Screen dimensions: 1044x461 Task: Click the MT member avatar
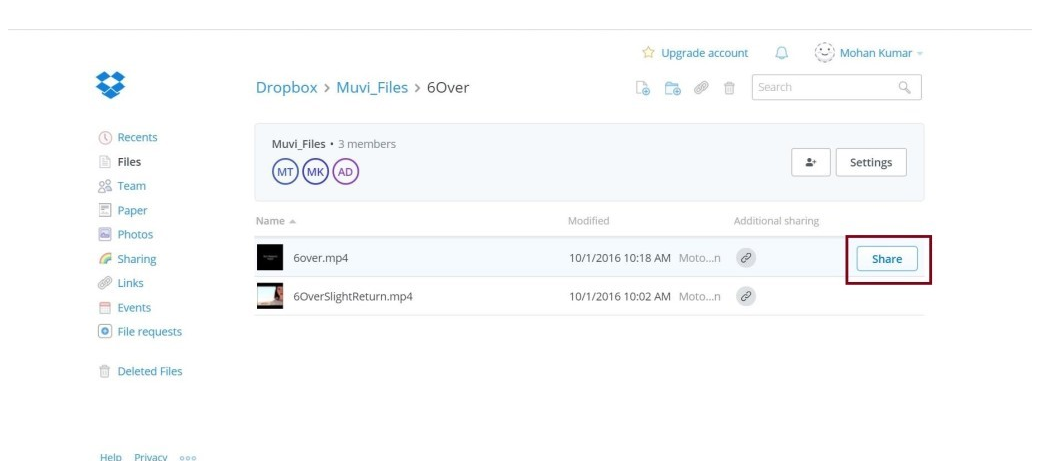pyautogui.click(x=285, y=172)
